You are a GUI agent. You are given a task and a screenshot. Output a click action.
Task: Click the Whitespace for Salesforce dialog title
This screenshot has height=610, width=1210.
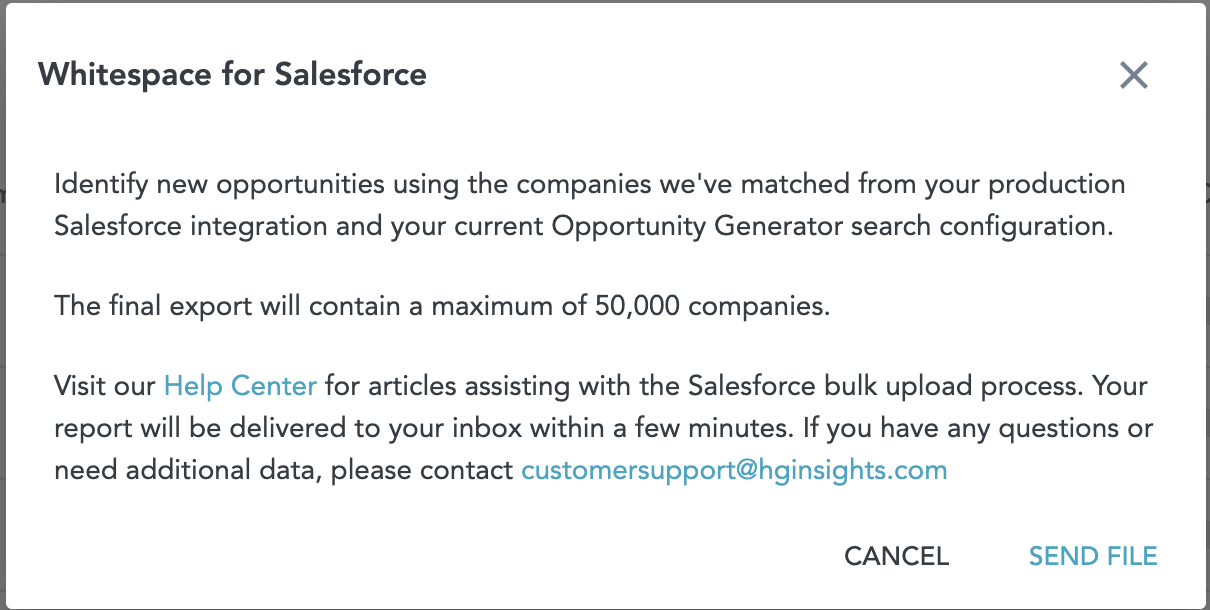[232, 74]
